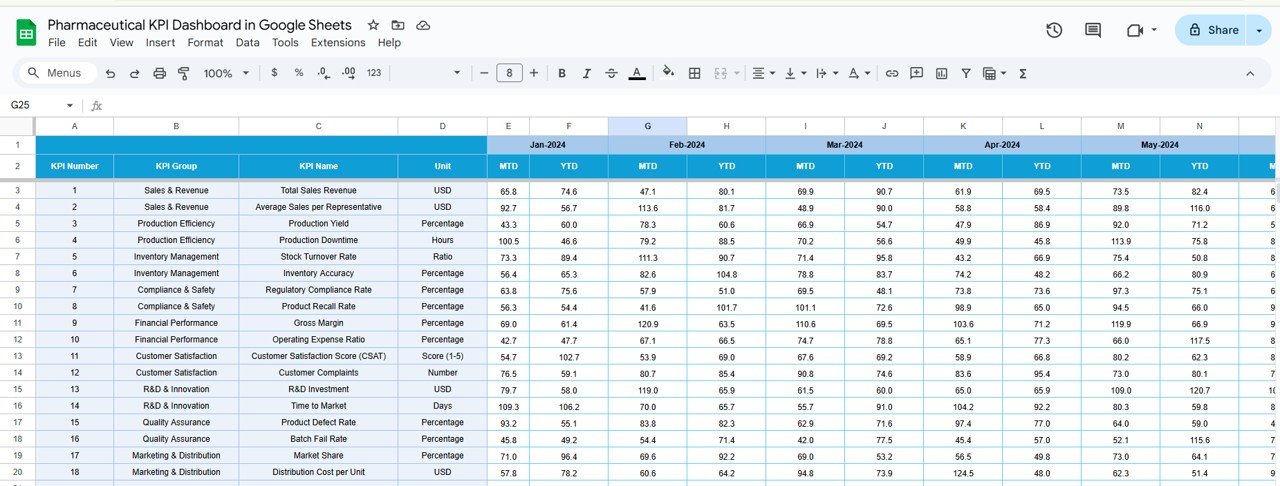Open text color picker
This screenshot has width=1280, height=486.
tap(637, 73)
